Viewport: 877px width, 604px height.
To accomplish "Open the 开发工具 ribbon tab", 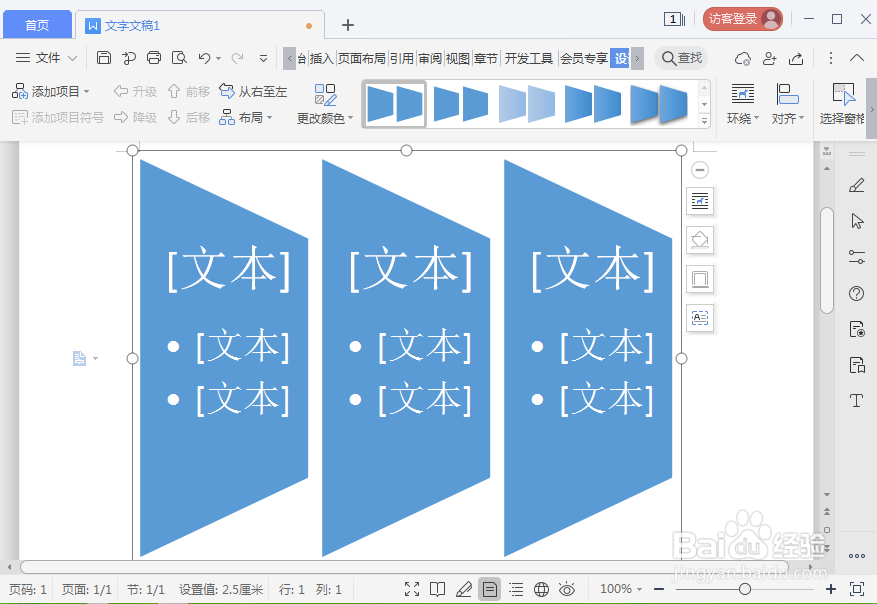I will 529,58.
